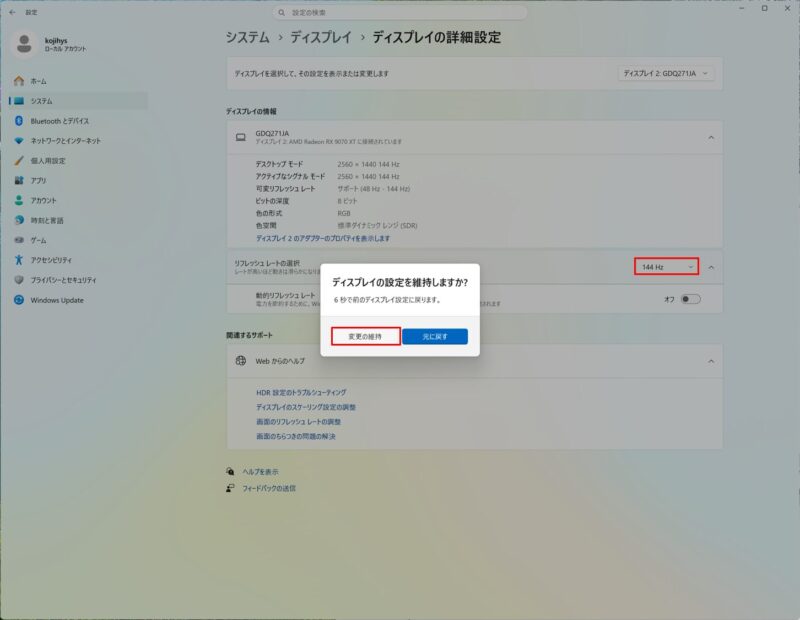This screenshot has width=800, height=620.
Task: Click the Windows Update icon
Action: [x=19, y=300]
